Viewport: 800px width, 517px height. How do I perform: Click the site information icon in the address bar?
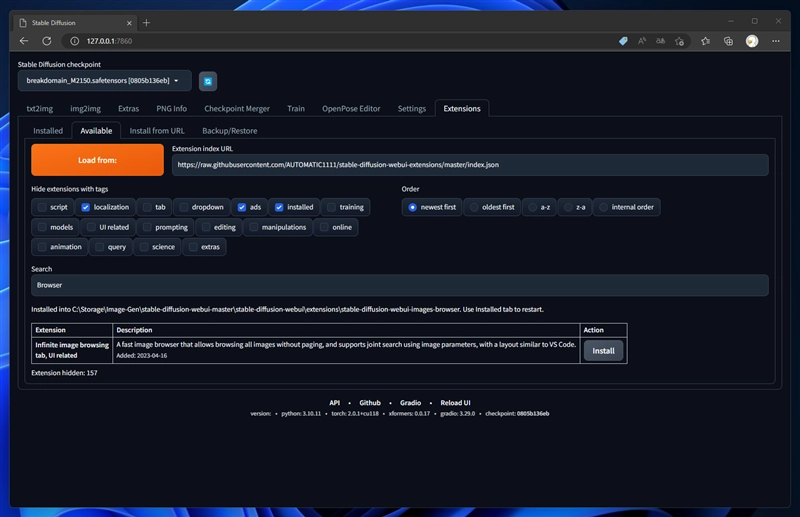[74, 41]
